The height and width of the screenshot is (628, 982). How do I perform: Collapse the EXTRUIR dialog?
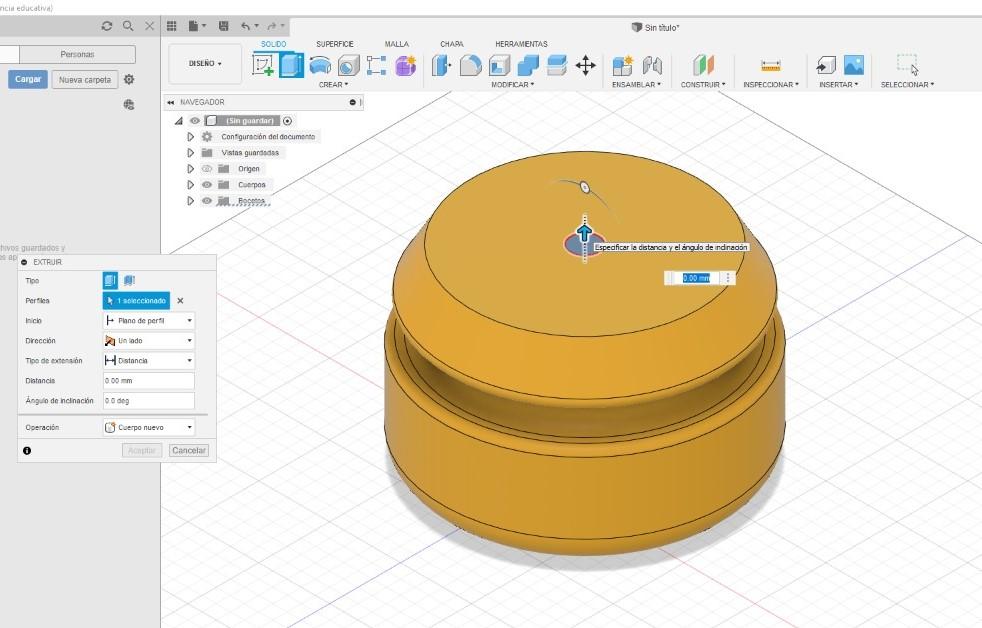(x=24, y=262)
